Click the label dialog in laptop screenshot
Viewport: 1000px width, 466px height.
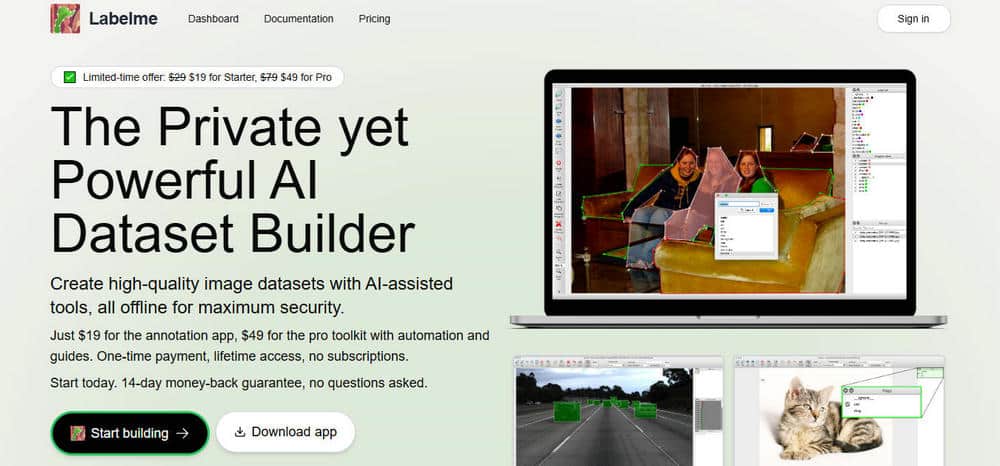[746, 226]
